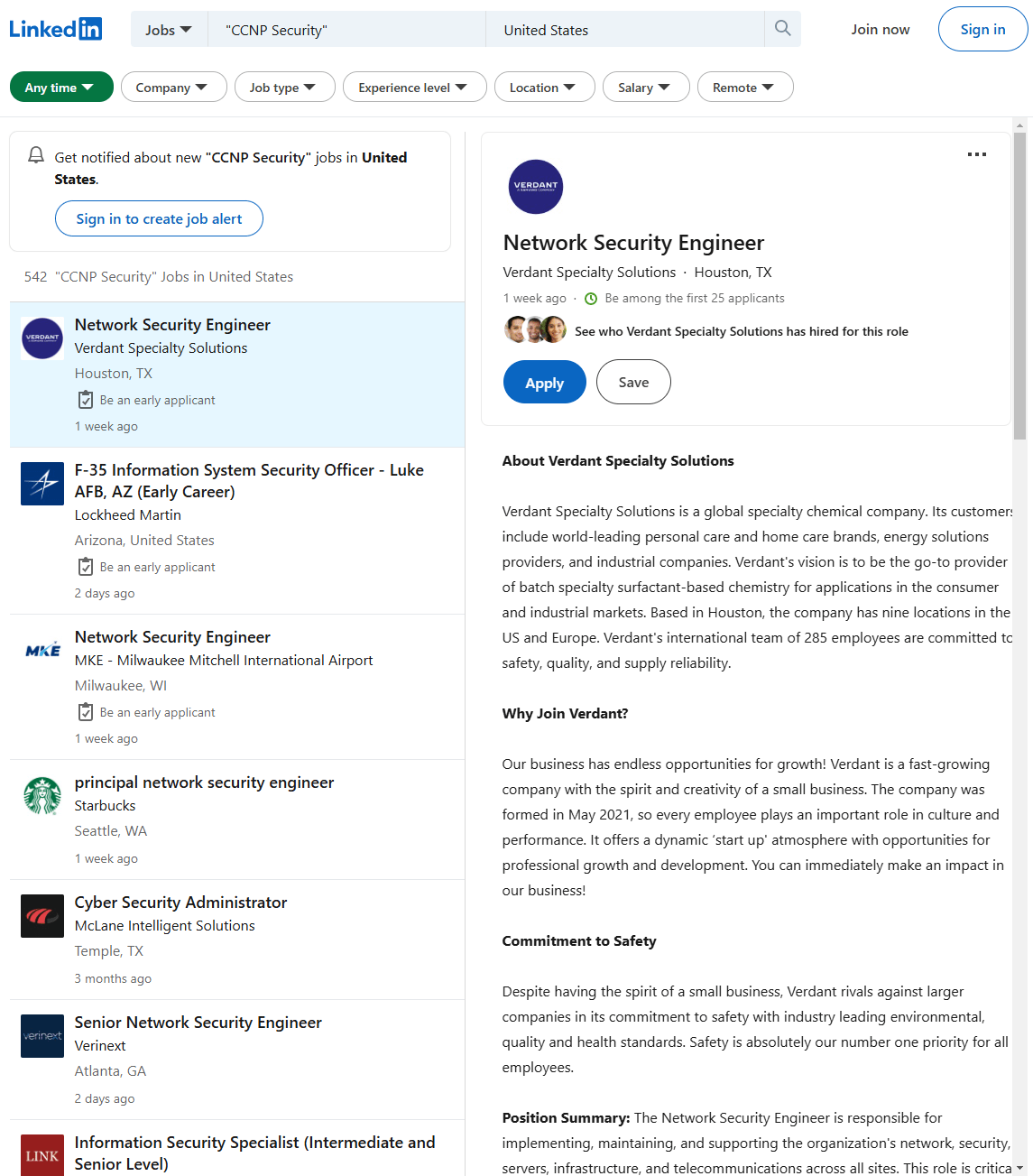Click Lockheed Martin company name
The height and width of the screenshot is (1176, 1033).
pos(127,514)
